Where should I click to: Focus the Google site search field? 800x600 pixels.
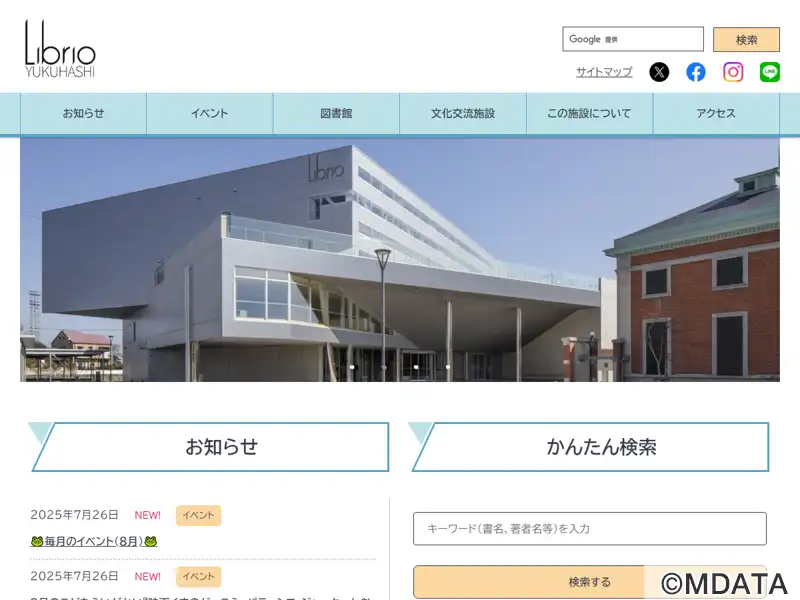(633, 39)
